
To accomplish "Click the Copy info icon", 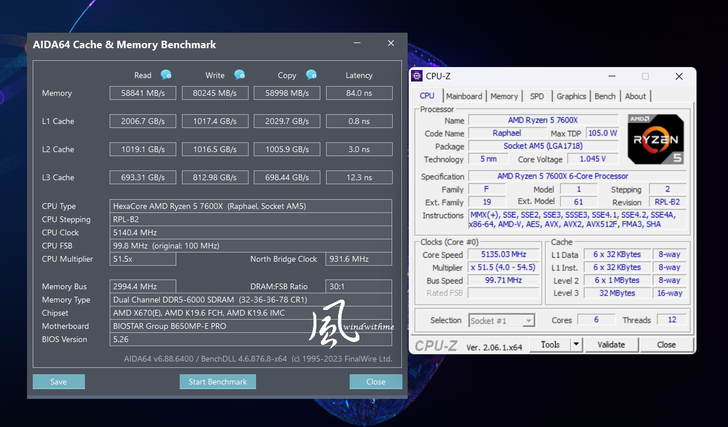I will point(311,75).
